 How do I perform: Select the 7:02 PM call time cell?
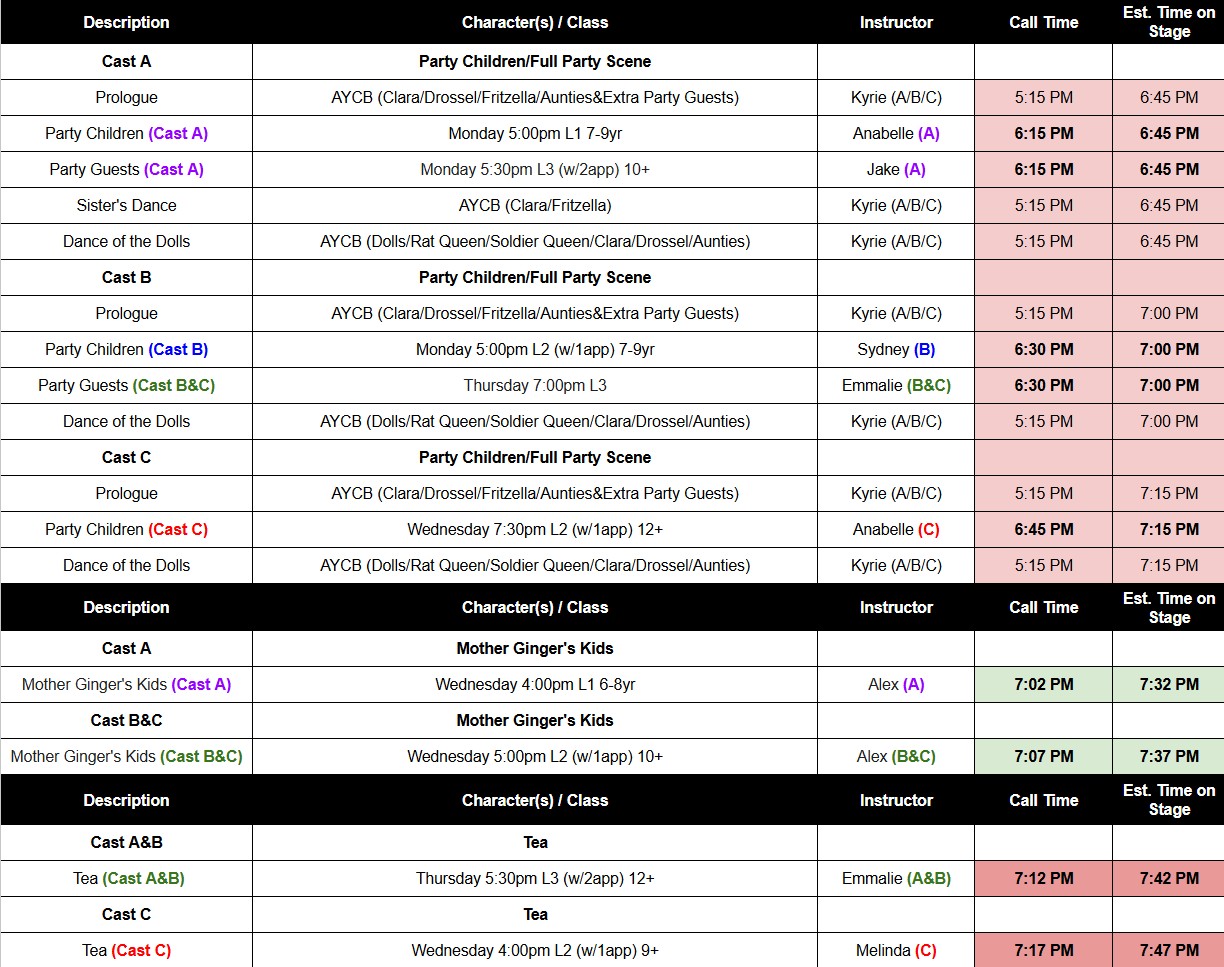click(1043, 685)
